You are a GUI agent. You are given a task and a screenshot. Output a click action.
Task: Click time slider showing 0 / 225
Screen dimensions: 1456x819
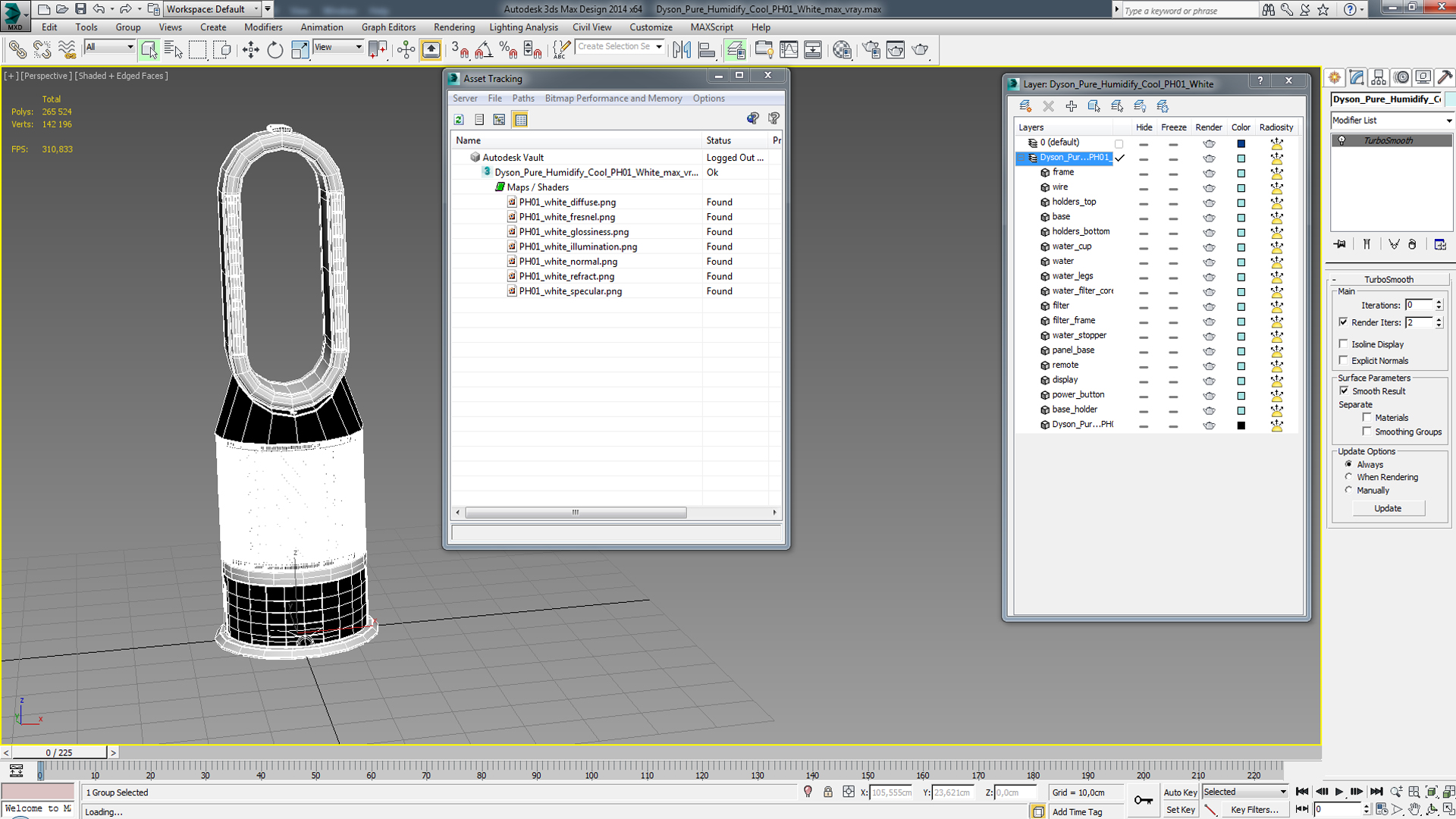[x=59, y=753]
